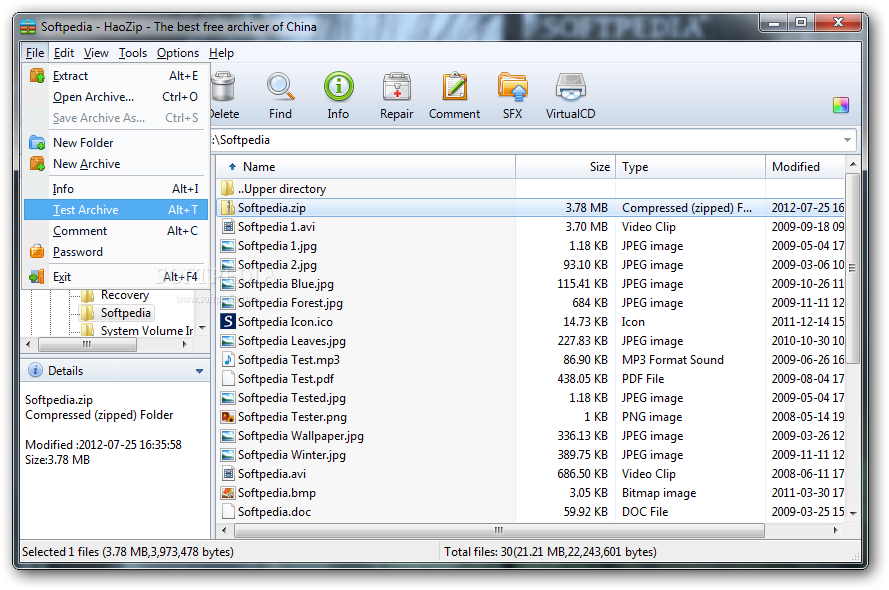Sort list by Size column header
The image size is (889, 590).
(x=565, y=167)
